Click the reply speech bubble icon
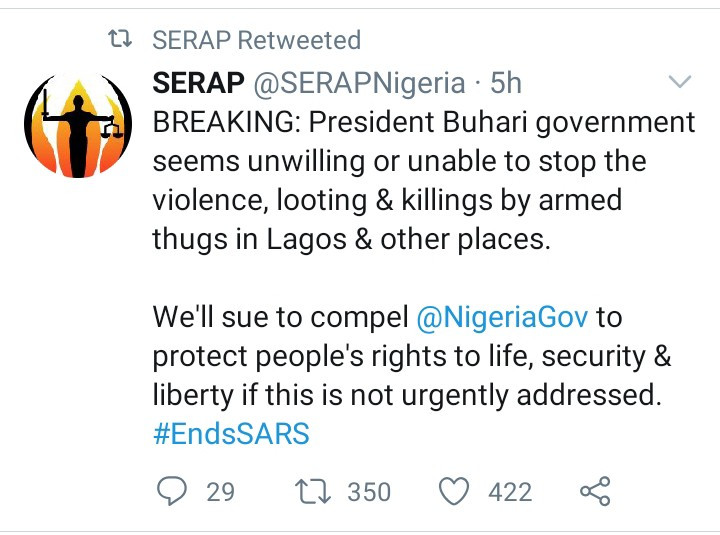Viewport: 720px width, 535px height. 172,491
